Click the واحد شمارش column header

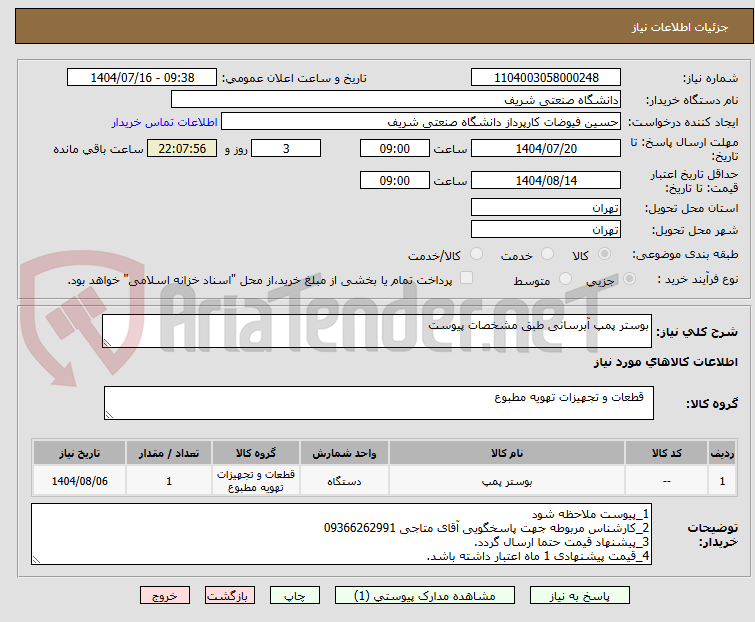point(344,453)
